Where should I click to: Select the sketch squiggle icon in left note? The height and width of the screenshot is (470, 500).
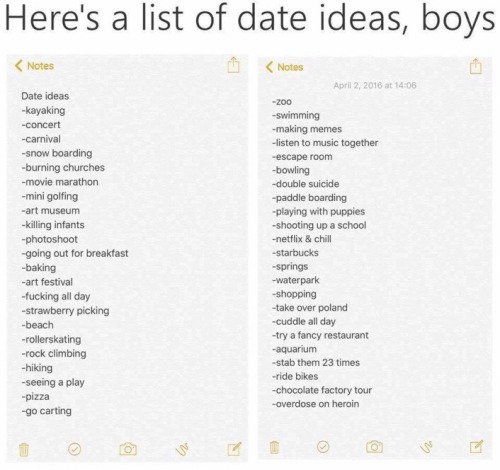[182, 449]
